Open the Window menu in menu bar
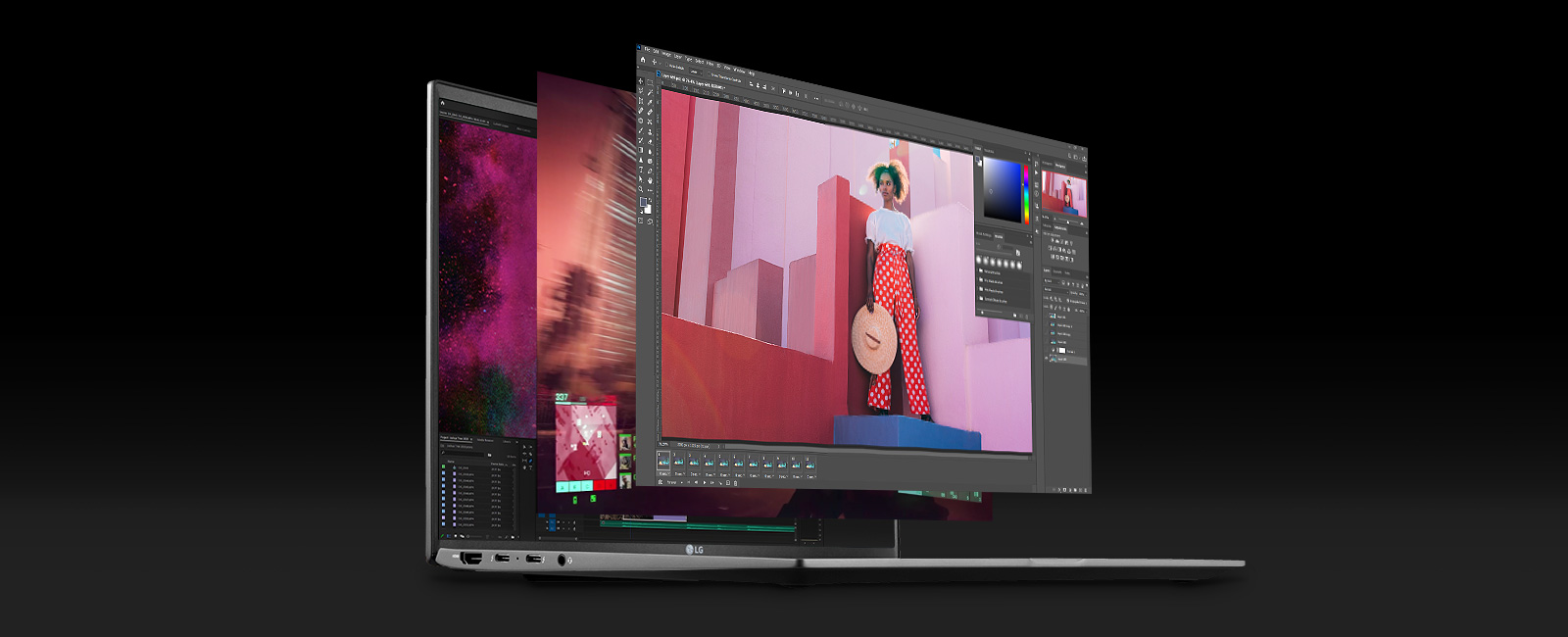This screenshot has width=1568, height=637. pyautogui.click(x=739, y=69)
